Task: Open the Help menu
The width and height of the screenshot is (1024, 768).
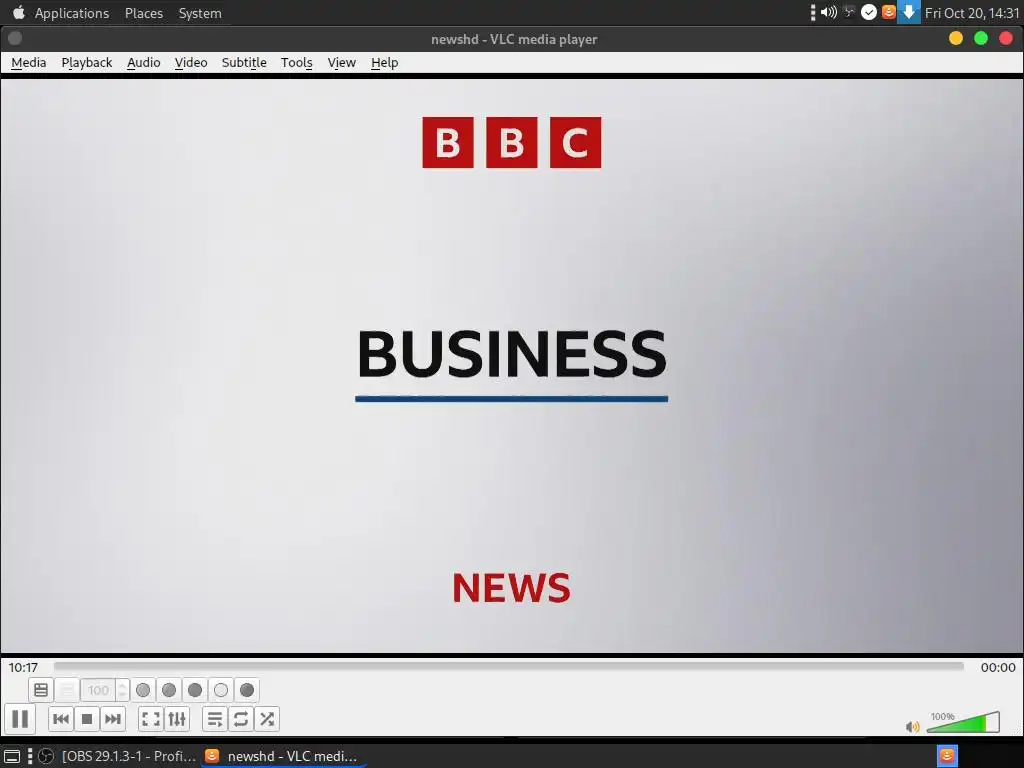Action: tap(385, 63)
